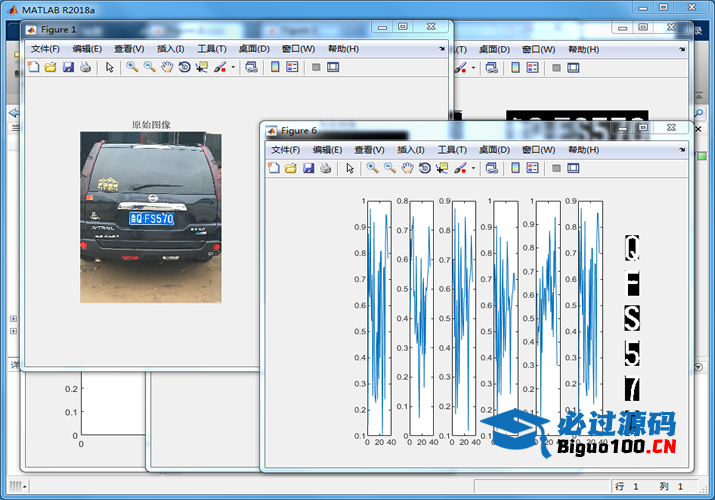The width and height of the screenshot is (715, 500).
Task: Toggle the Pan hand tool in Figure 1
Action: (167, 67)
